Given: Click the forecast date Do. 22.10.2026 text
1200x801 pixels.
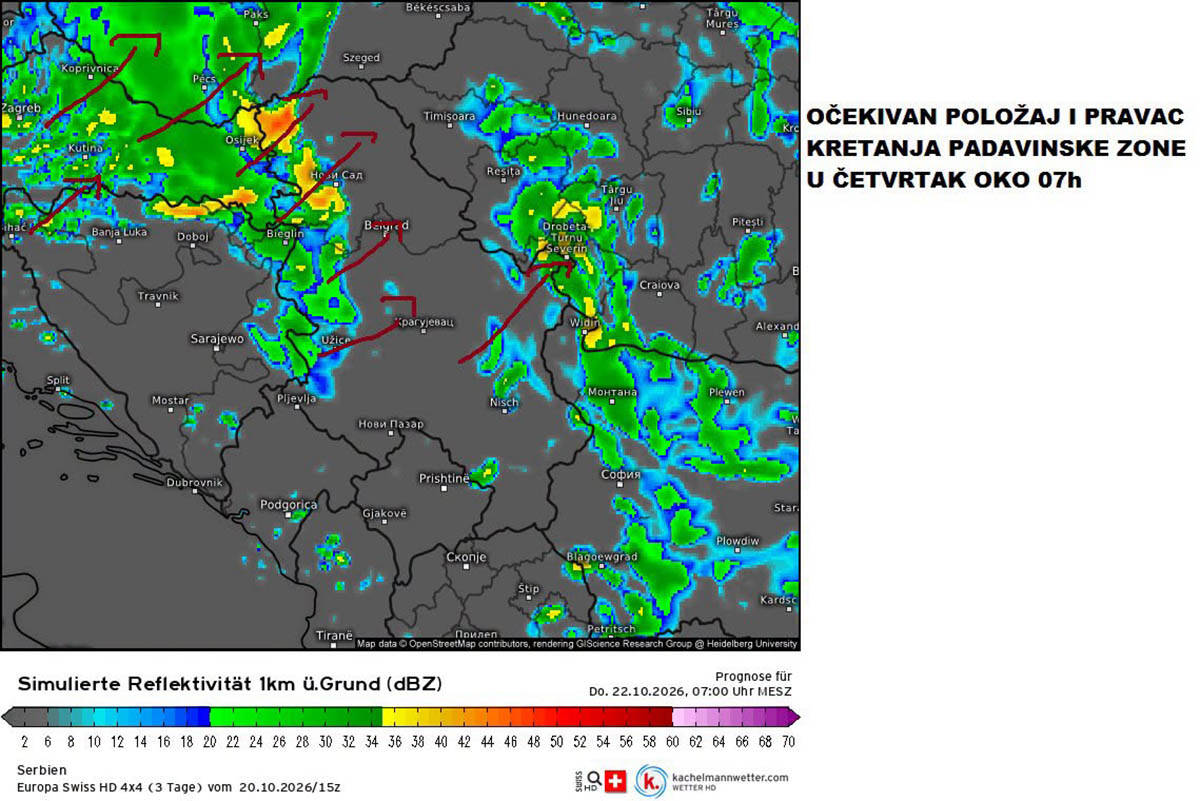Looking at the screenshot, I should point(689,692).
